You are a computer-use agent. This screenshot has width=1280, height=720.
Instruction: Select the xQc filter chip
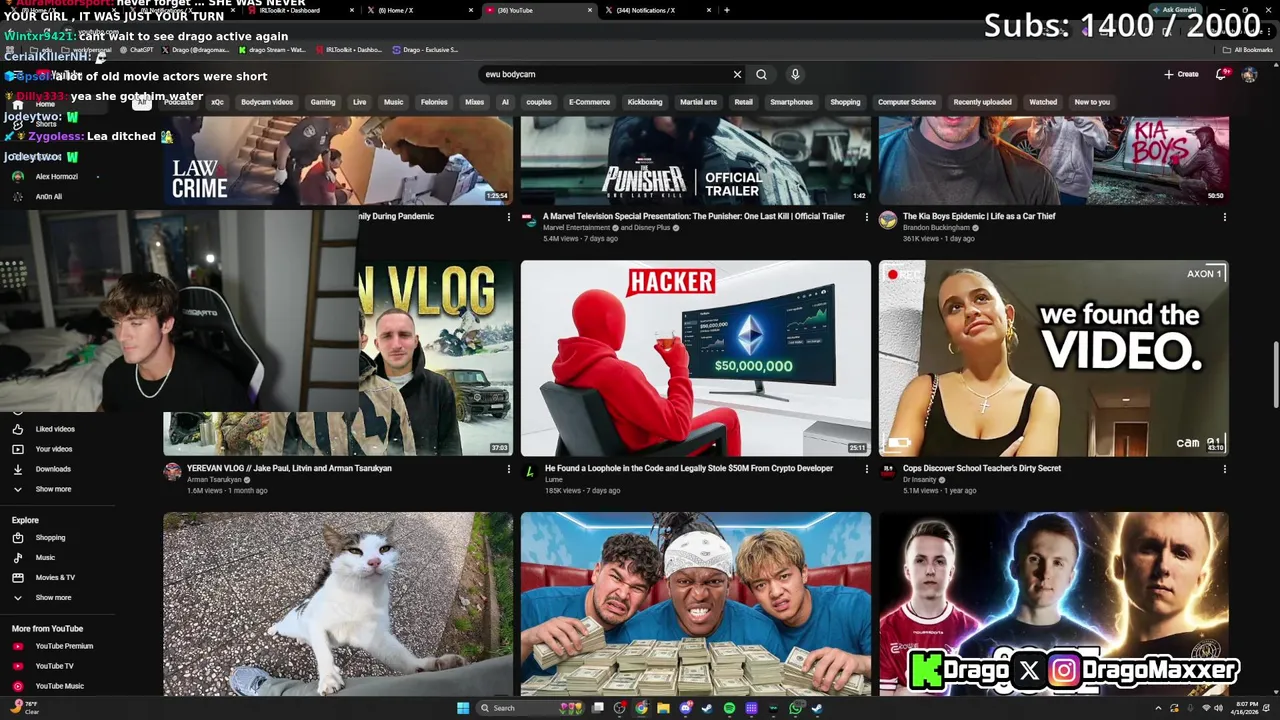pyautogui.click(x=217, y=102)
